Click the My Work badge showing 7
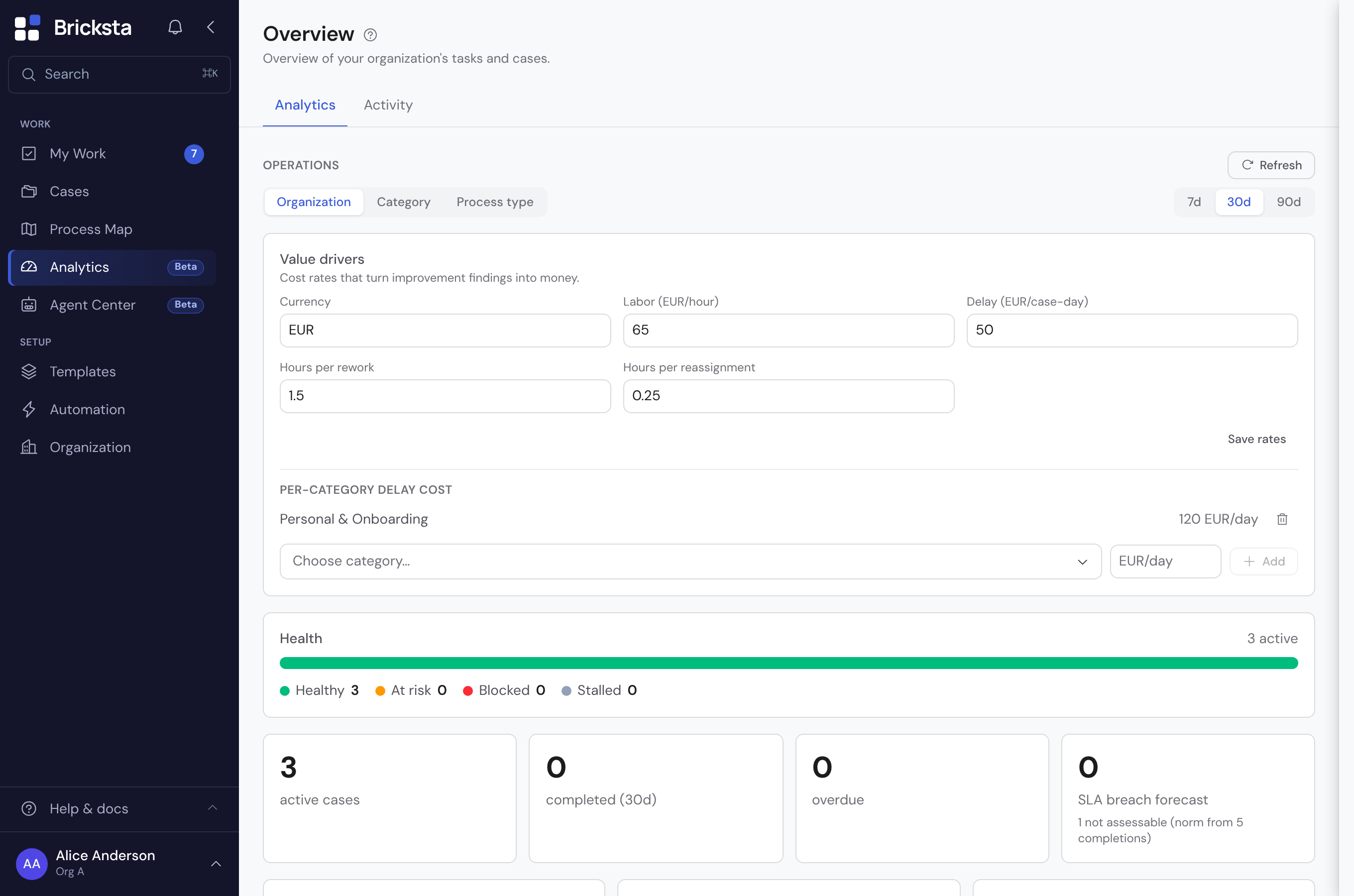1354x896 pixels. [194, 154]
